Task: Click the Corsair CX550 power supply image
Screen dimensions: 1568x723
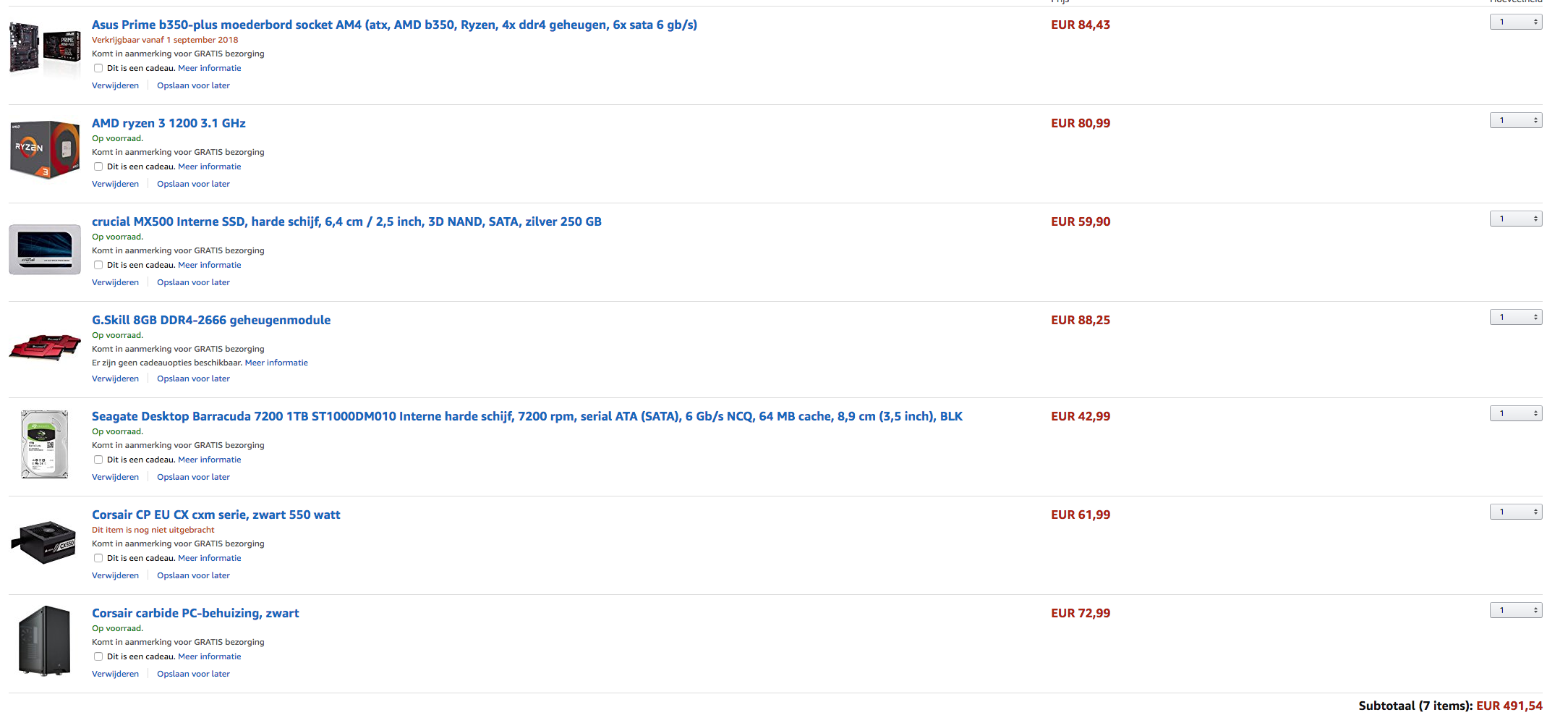Action: pos(45,541)
